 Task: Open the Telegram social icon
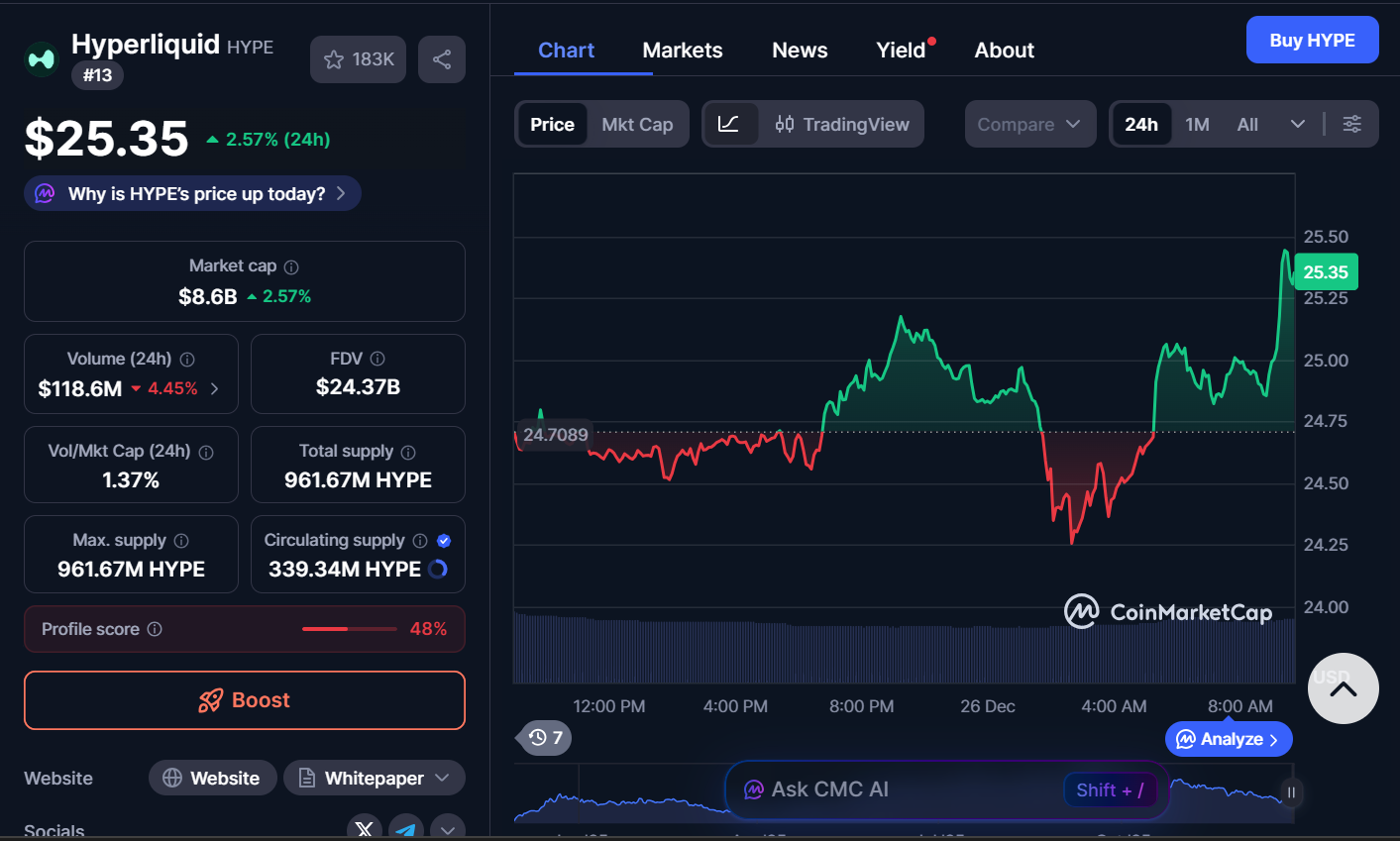[406, 827]
